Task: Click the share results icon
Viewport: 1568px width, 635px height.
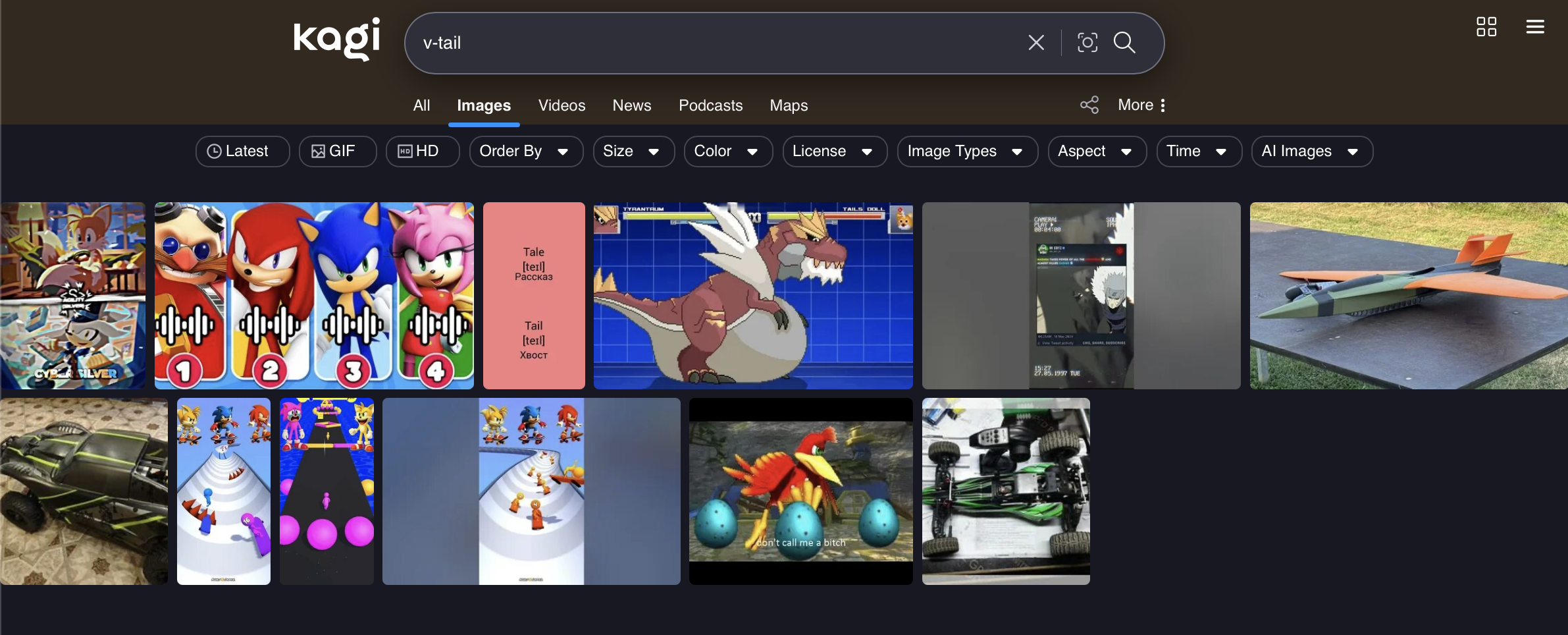Action: [1089, 105]
